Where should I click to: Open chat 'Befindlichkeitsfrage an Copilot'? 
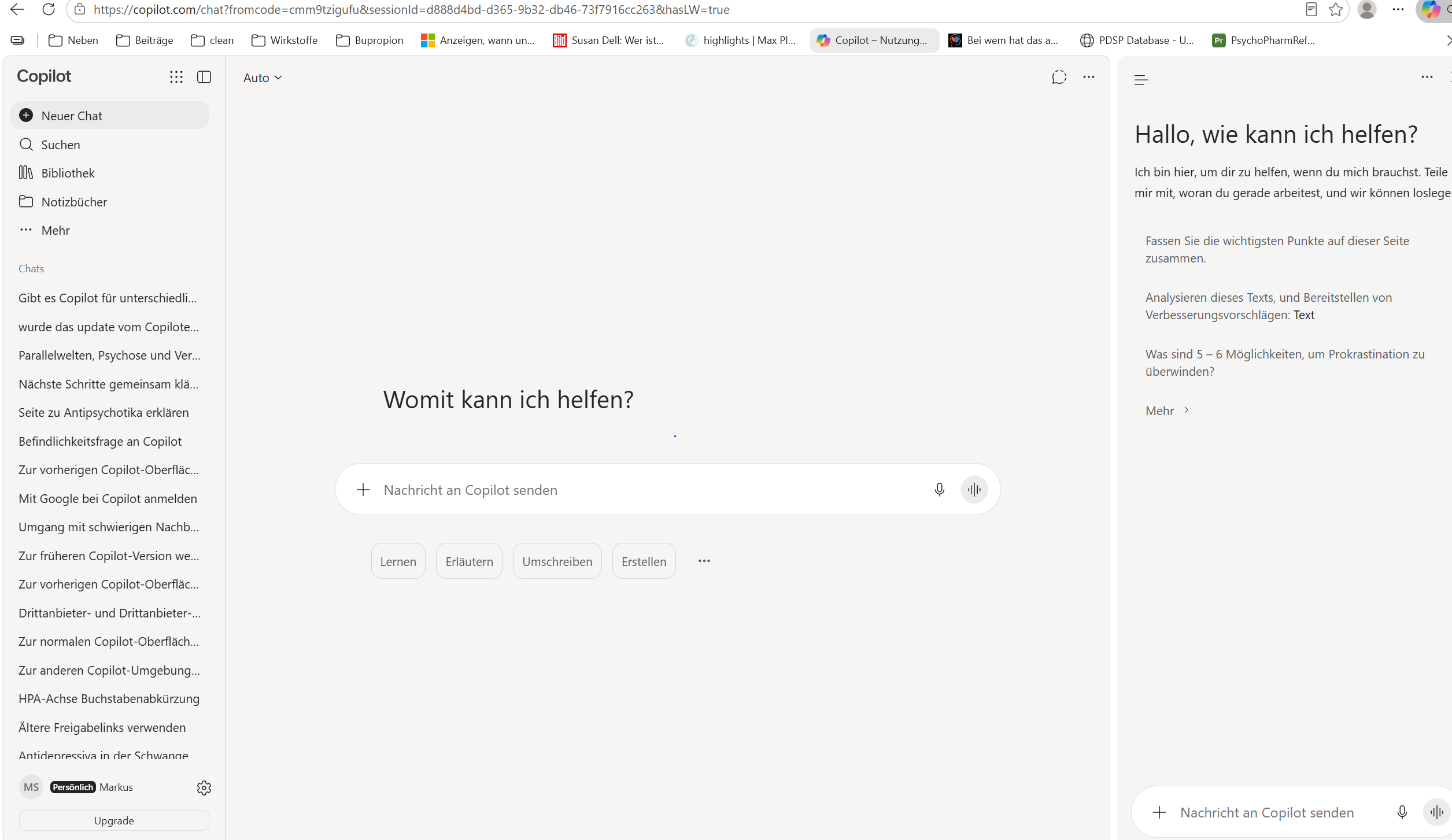110,441
